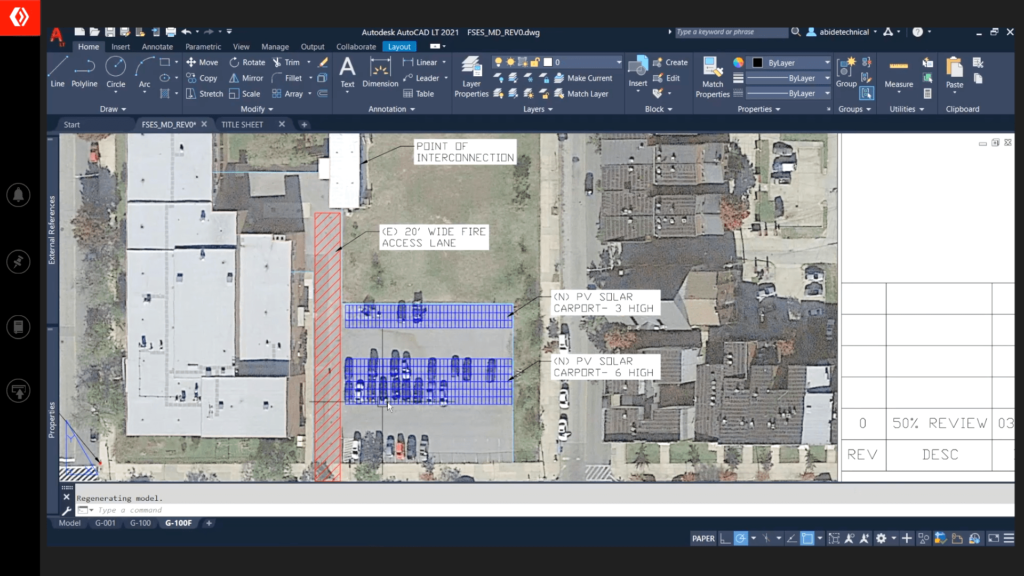Image resolution: width=1024 pixels, height=576 pixels.
Task: Click the Dimension annotation tool
Action: pos(380,71)
